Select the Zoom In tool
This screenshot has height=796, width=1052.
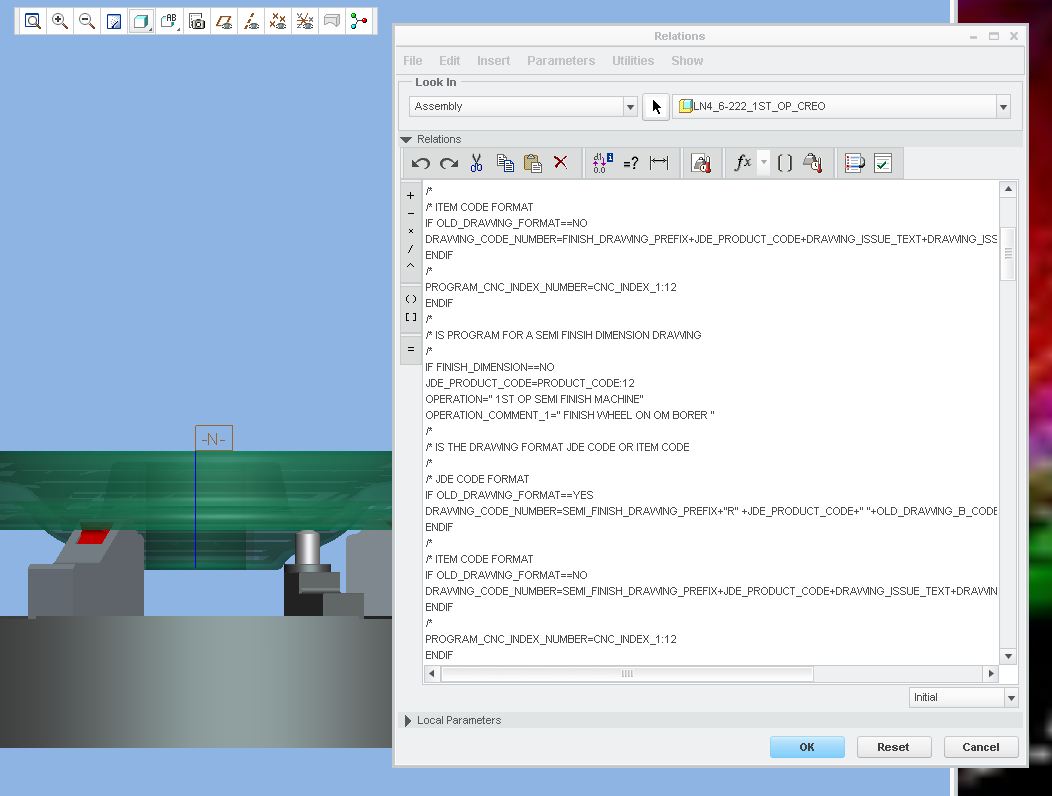[60, 21]
